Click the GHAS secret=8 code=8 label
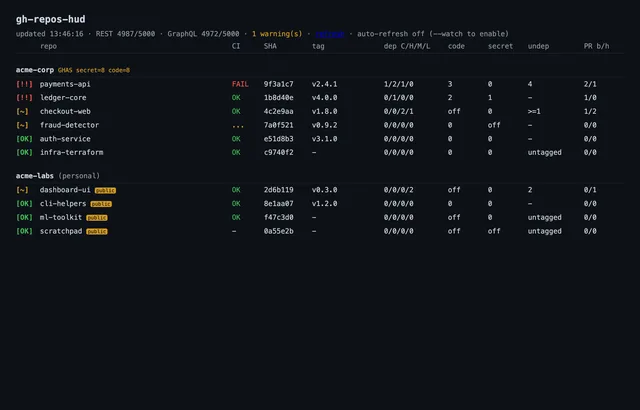Viewport: 640px width, 410px height. coord(94,70)
